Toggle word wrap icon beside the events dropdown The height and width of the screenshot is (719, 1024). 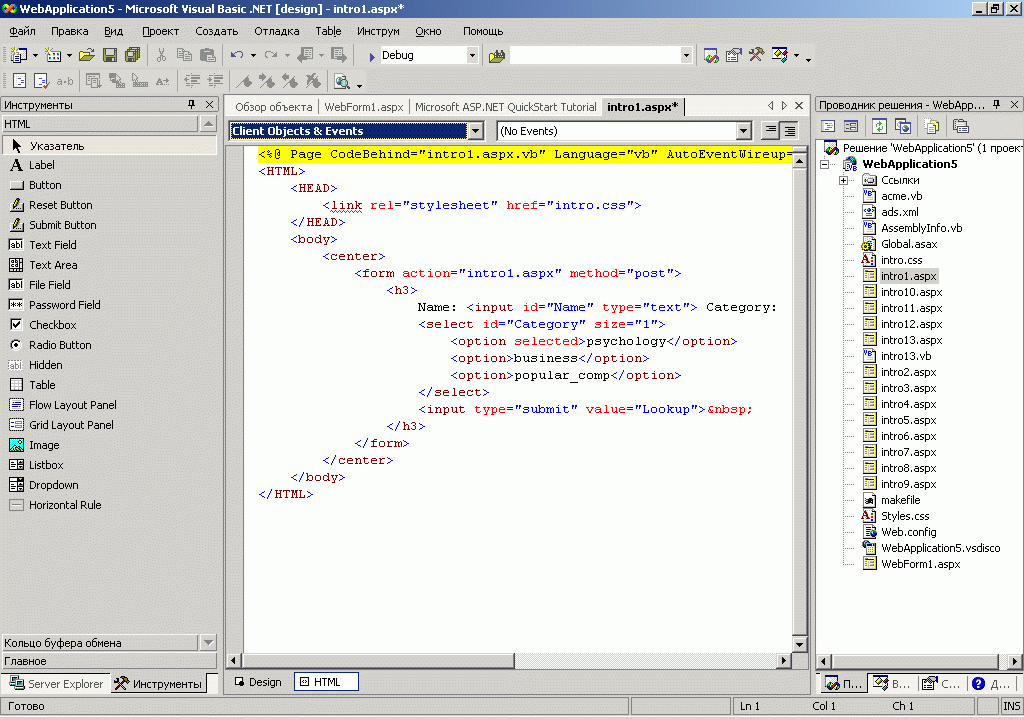[x=768, y=130]
